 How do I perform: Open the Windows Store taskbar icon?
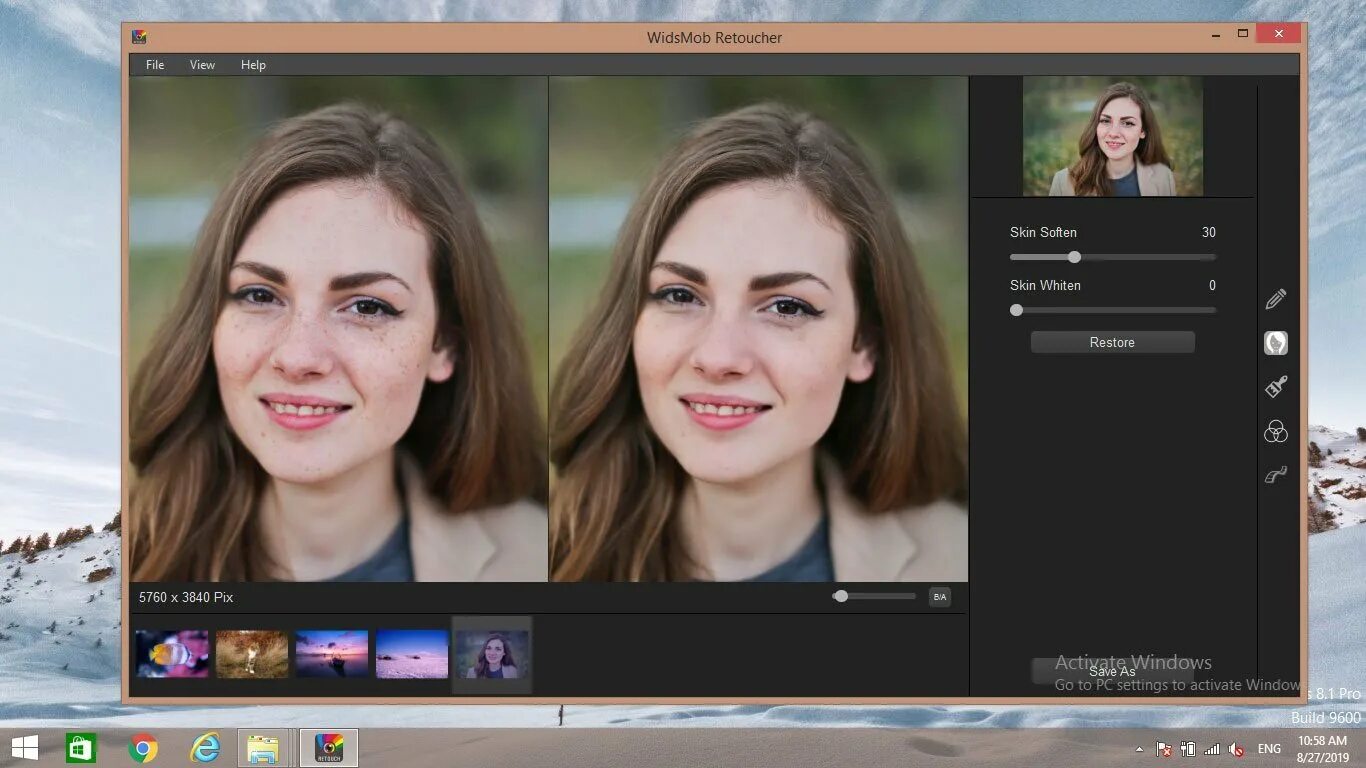coord(81,748)
